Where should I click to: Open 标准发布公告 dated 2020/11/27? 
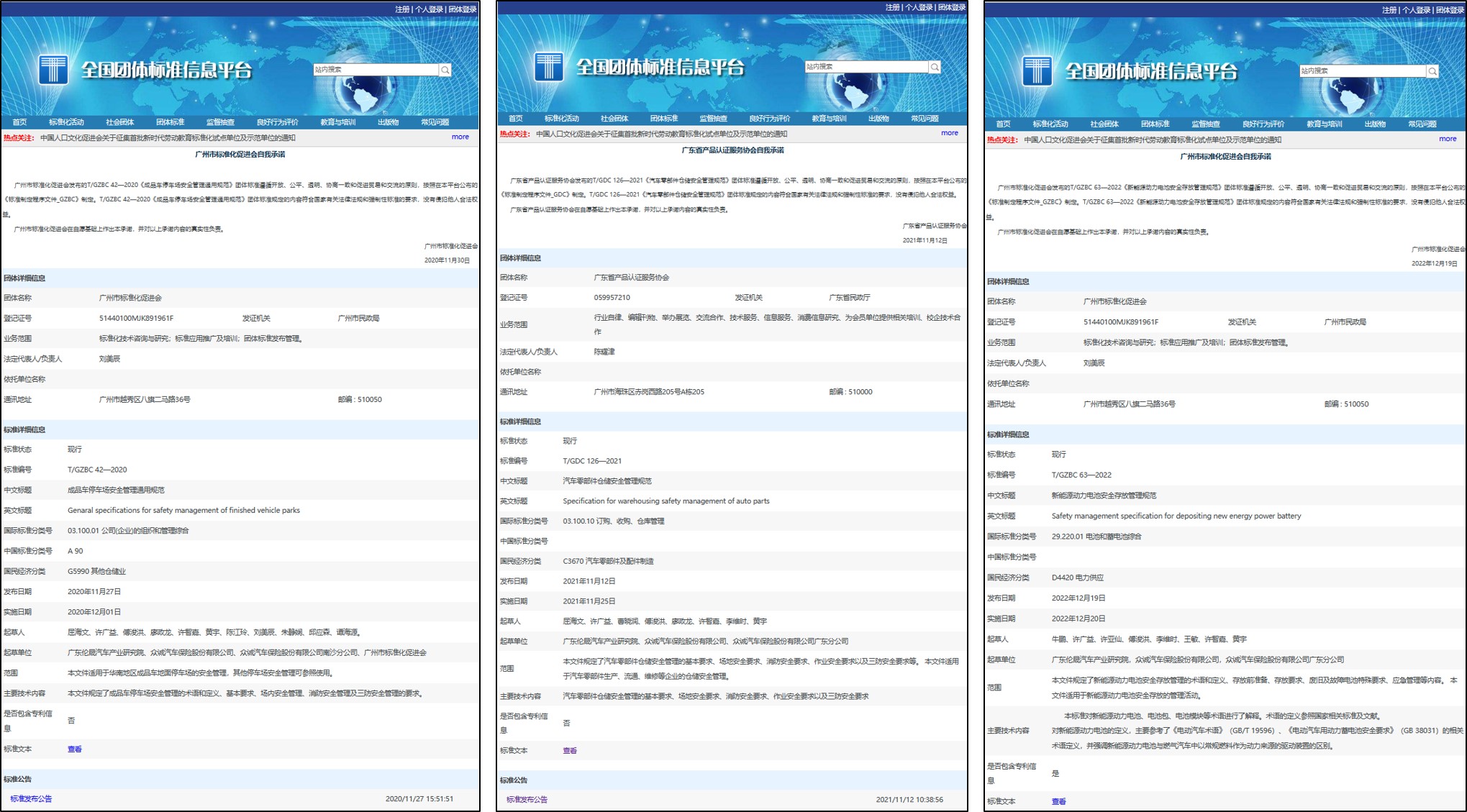(x=31, y=799)
